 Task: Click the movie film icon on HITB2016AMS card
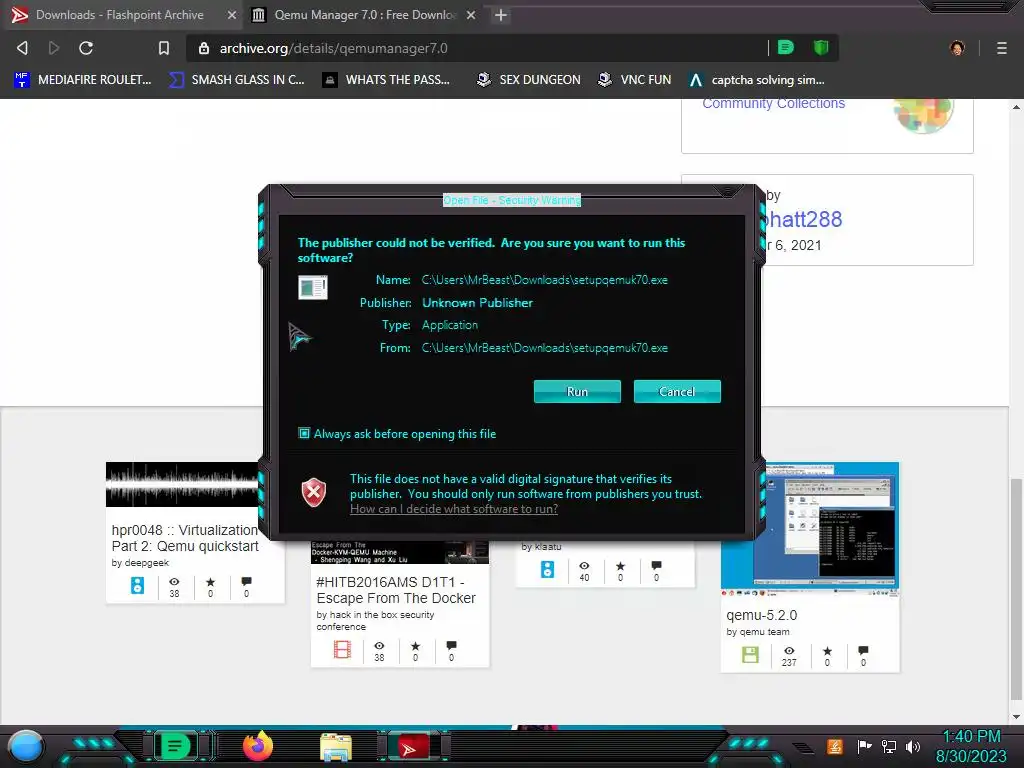tap(342, 649)
